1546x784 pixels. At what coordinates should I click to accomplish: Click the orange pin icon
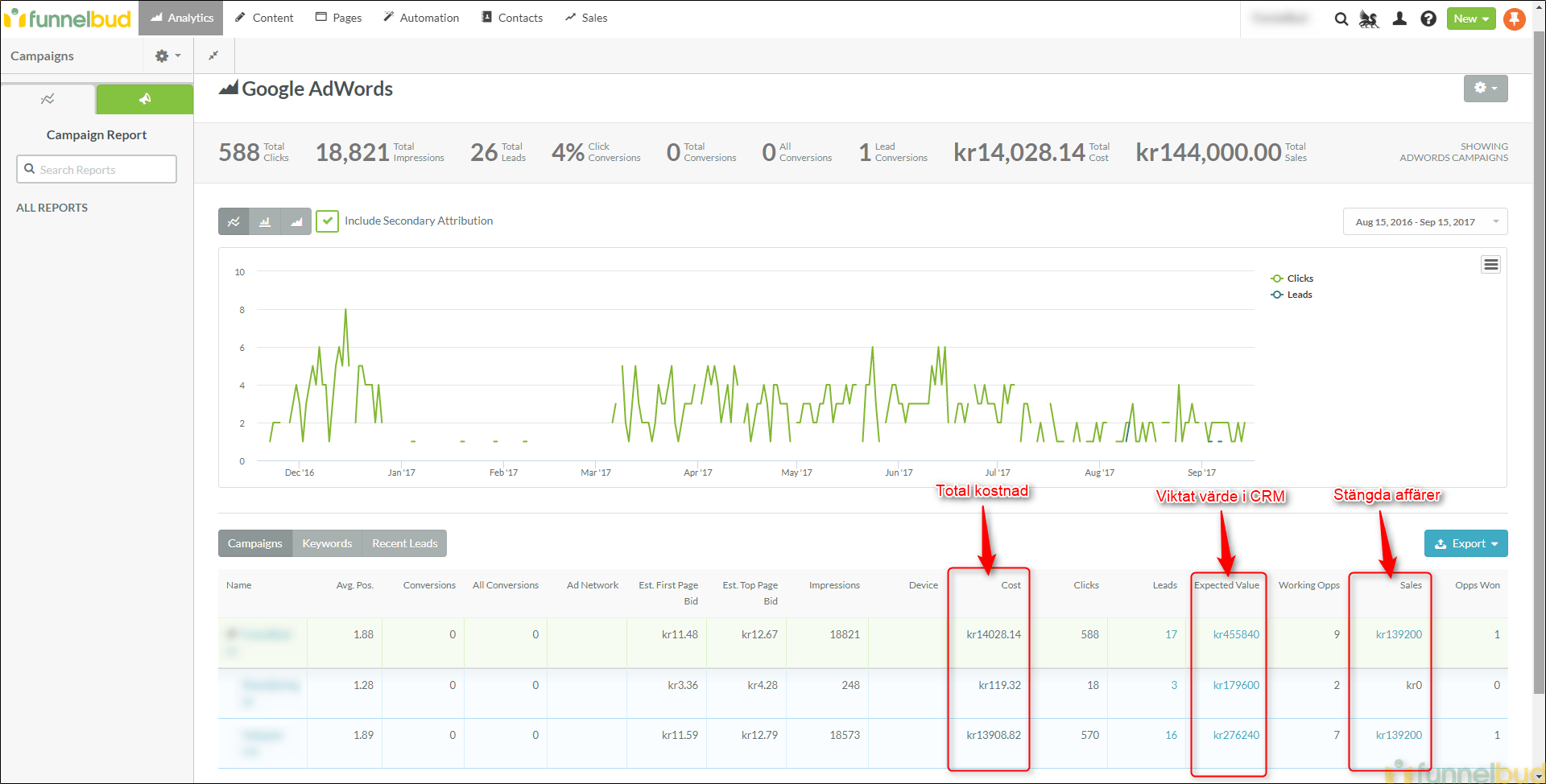pos(1515,19)
